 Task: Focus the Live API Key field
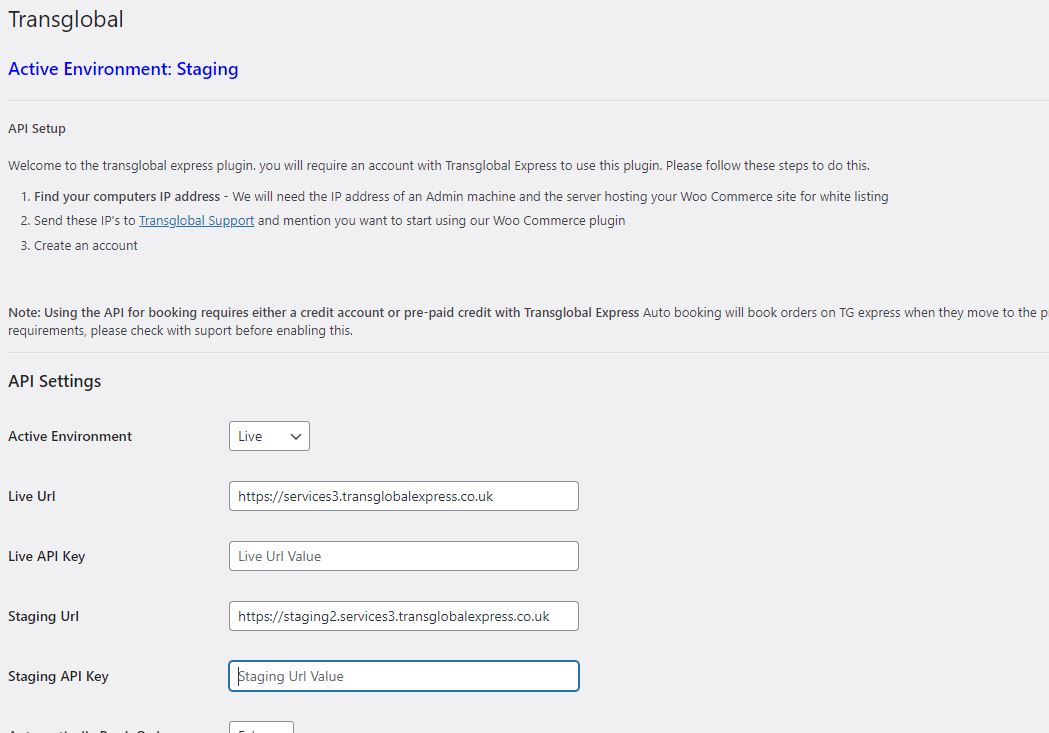(403, 556)
